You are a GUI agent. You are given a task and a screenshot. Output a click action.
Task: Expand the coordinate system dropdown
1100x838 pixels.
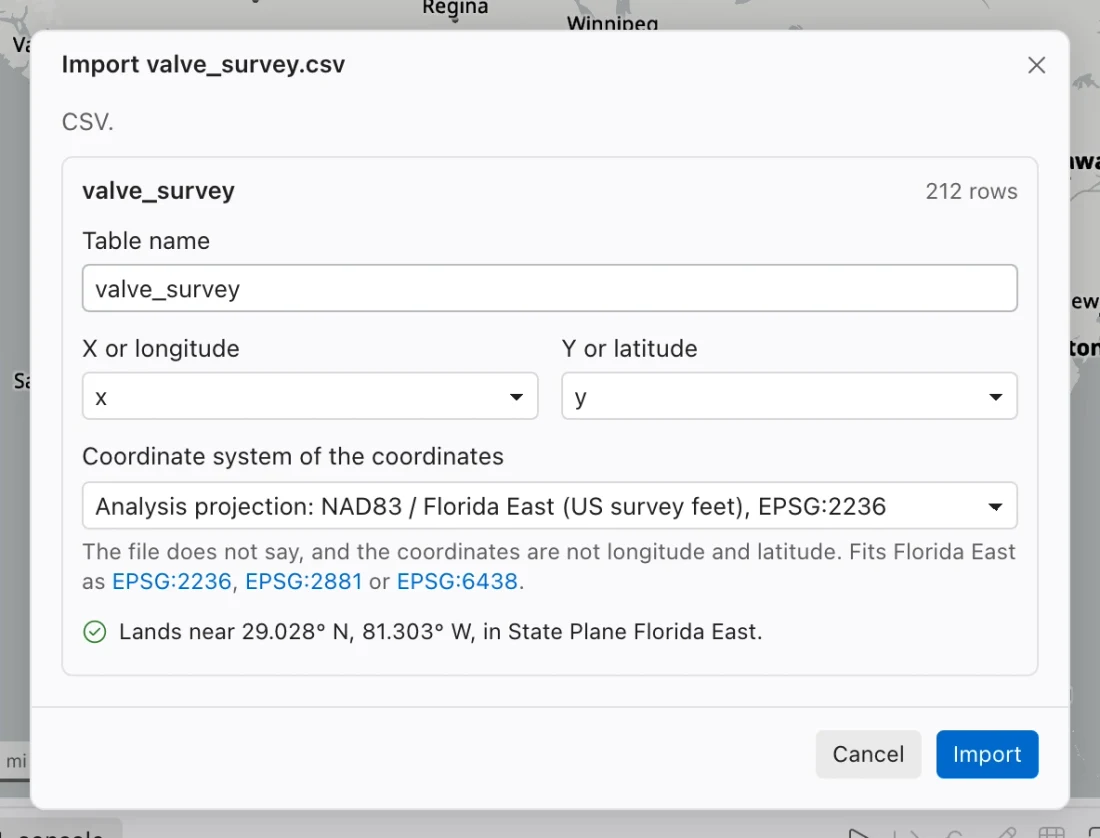[549, 506]
